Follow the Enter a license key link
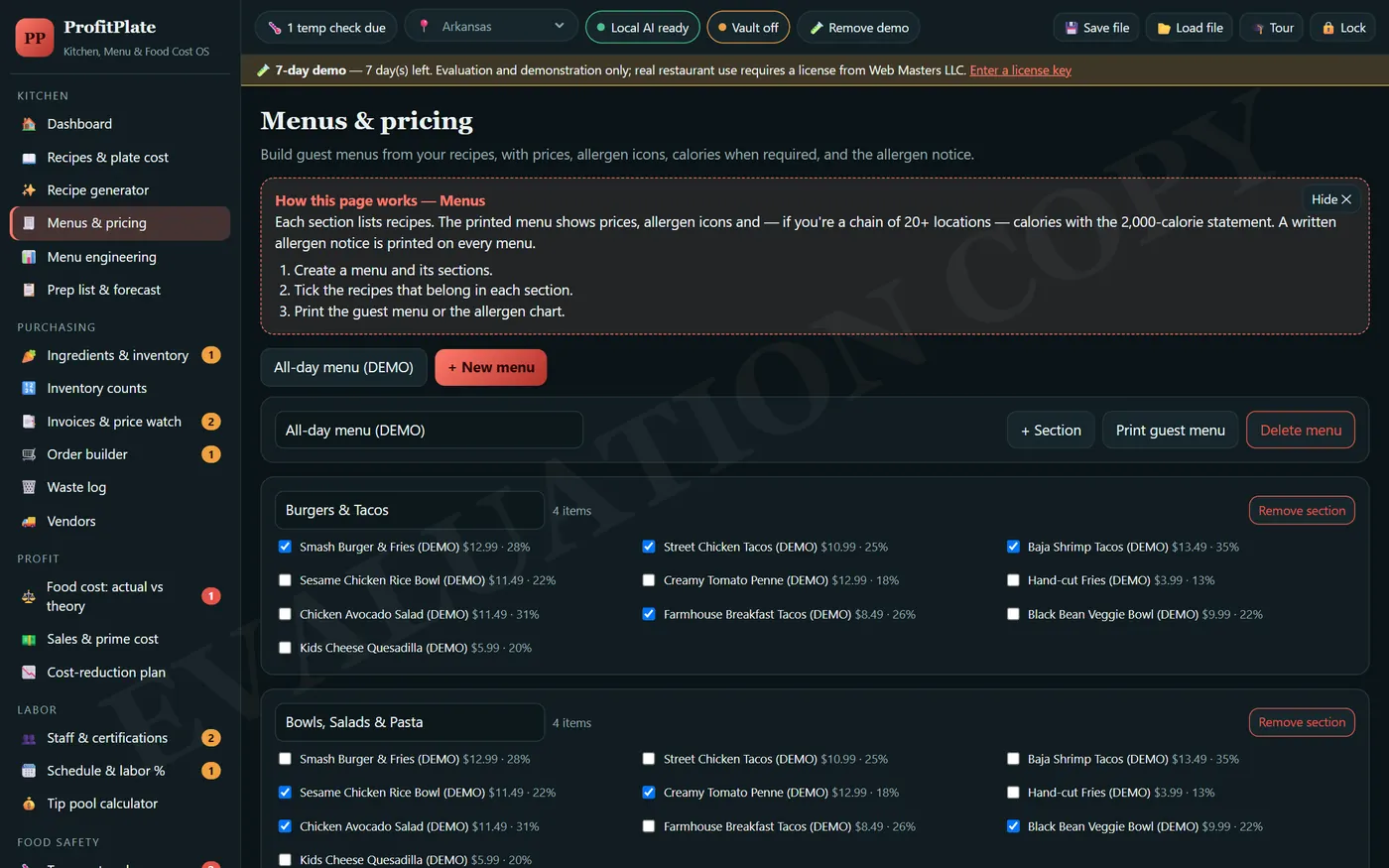Viewport: 1389px width, 868px height. point(1020,70)
